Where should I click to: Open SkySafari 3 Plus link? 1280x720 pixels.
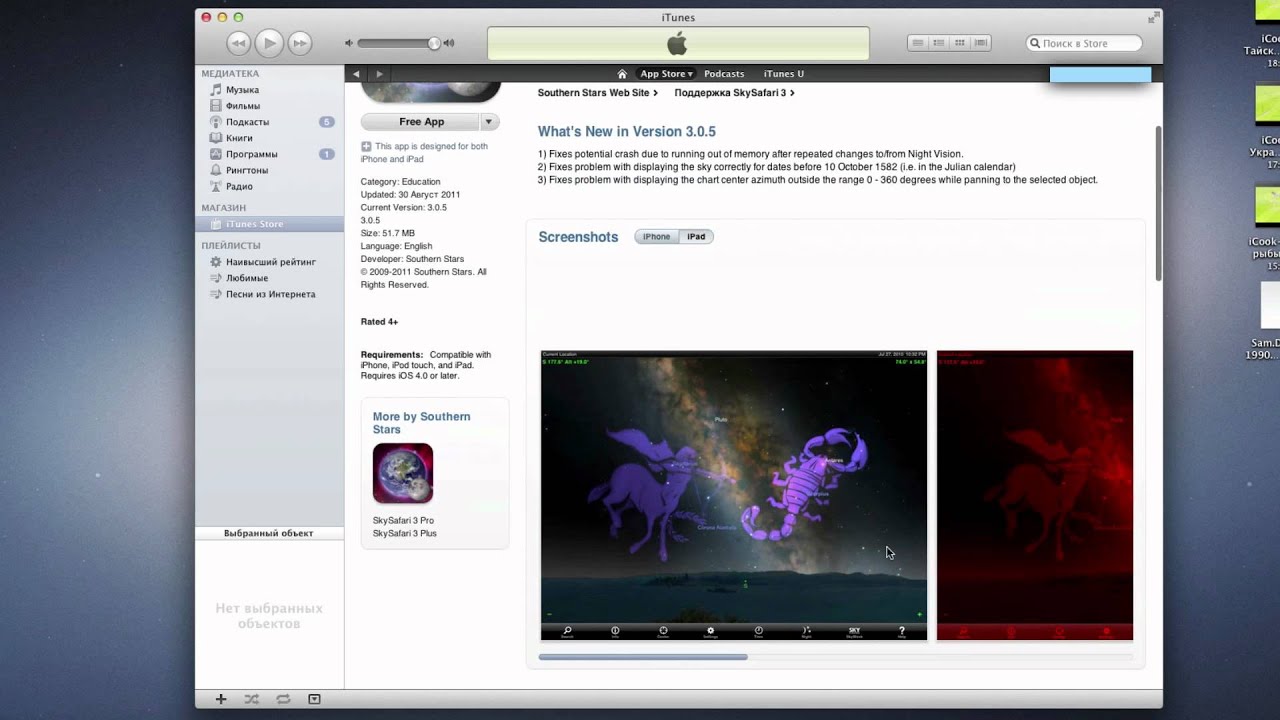point(404,534)
